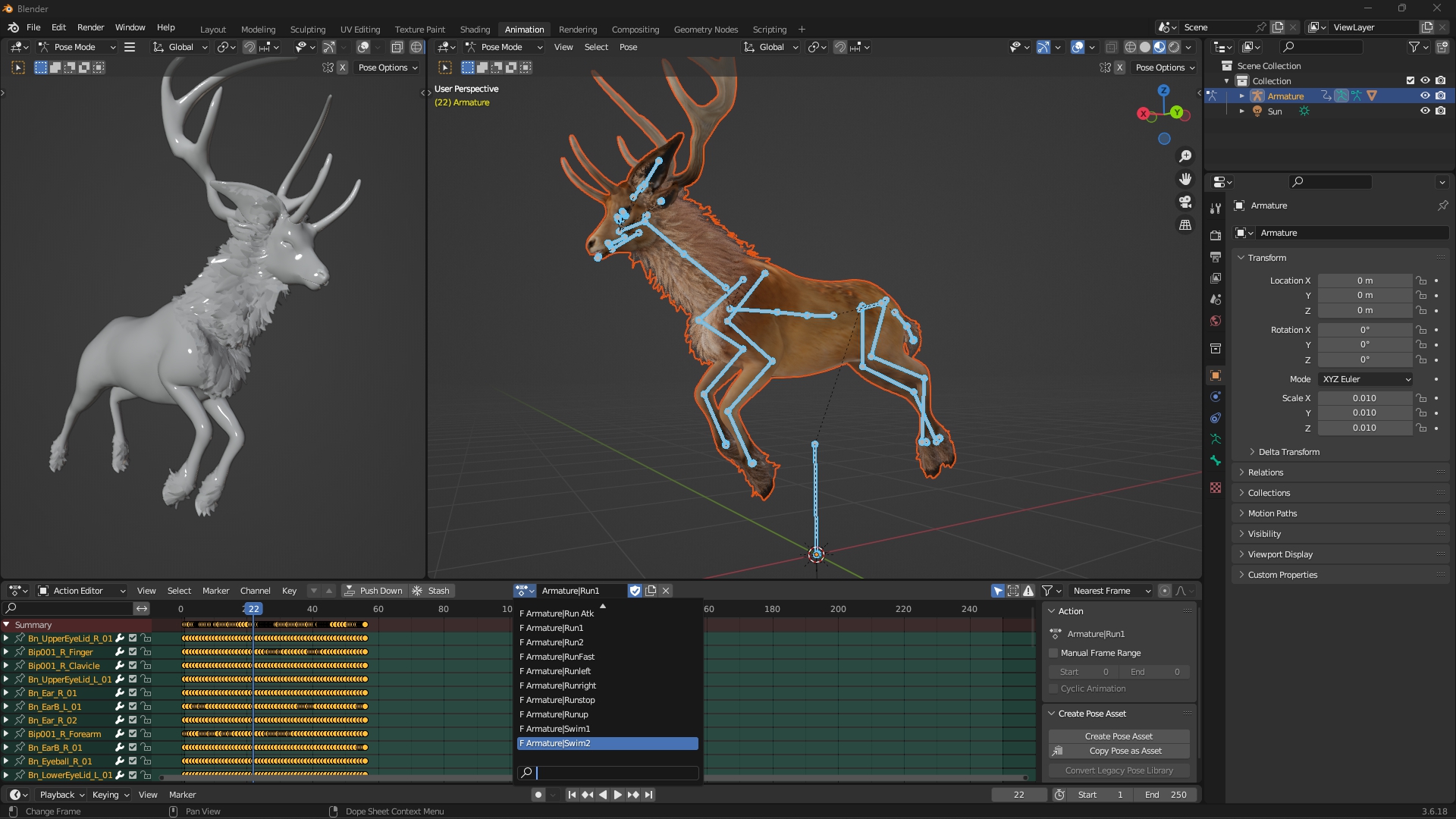Enable the Manual Frame Range checkbox
1456x819 pixels.
point(1053,653)
